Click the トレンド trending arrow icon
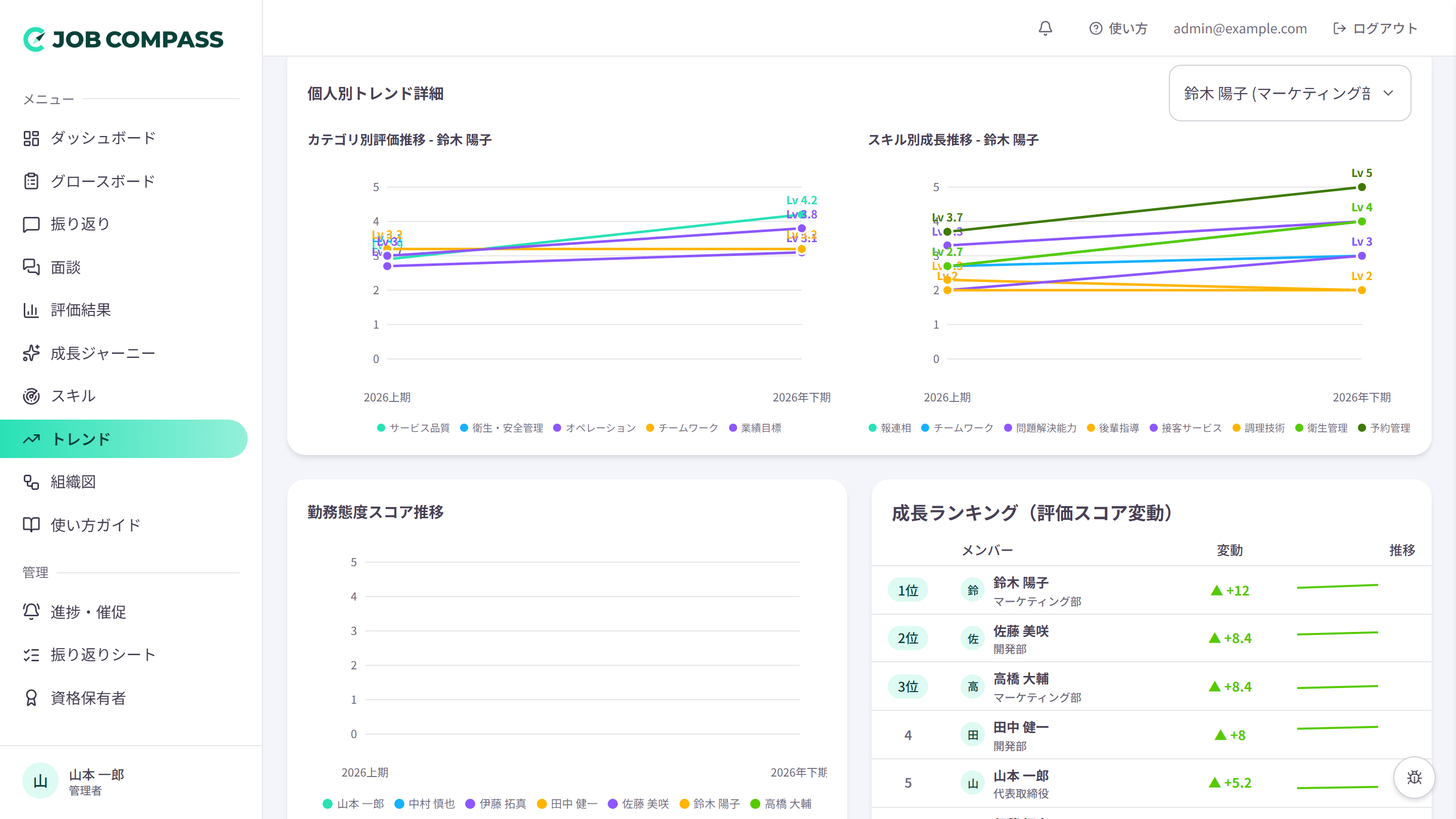The height and width of the screenshot is (819, 1456). tap(31, 439)
